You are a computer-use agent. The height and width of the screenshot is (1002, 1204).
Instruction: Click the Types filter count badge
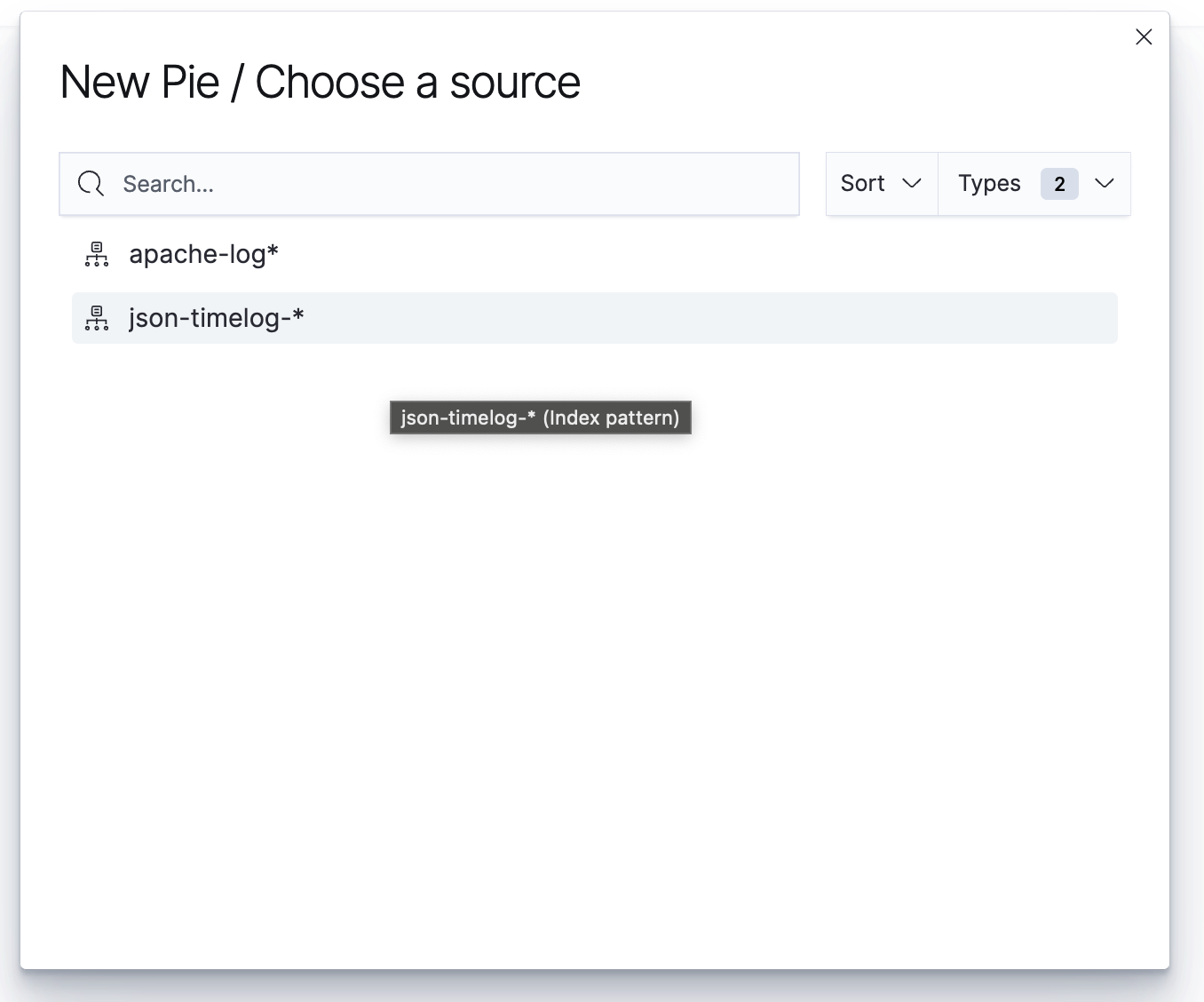pyautogui.click(x=1058, y=184)
